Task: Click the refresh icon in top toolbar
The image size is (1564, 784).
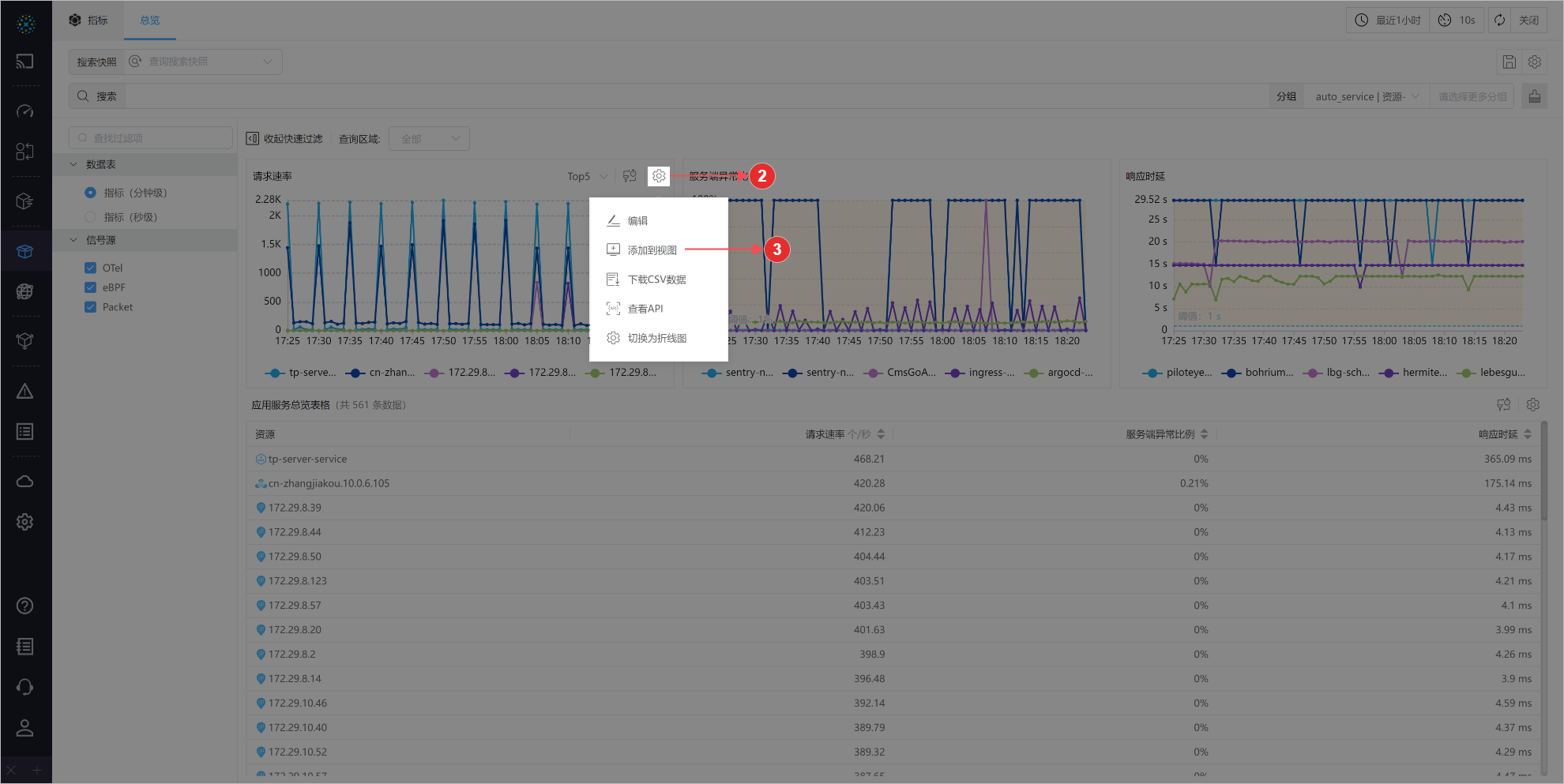Action: pyautogui.click(x=1499, y=21)
